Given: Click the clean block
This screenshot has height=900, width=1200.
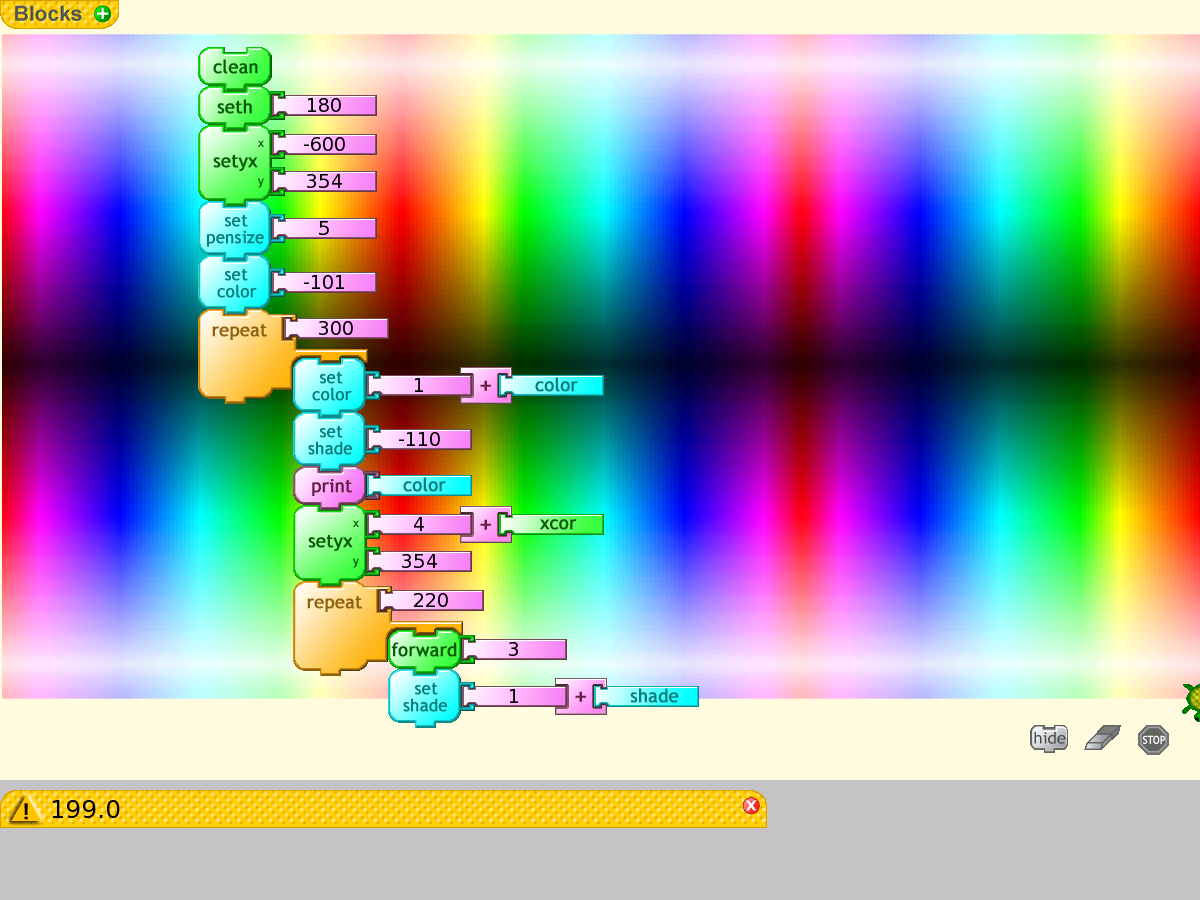Looking at the screenshot, I should [235, 68].
